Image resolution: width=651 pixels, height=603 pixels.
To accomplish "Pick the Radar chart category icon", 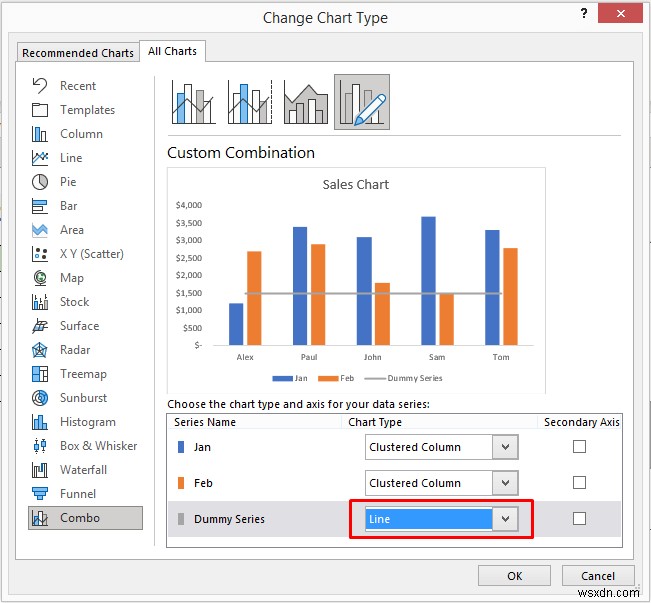I will (40, 350).
